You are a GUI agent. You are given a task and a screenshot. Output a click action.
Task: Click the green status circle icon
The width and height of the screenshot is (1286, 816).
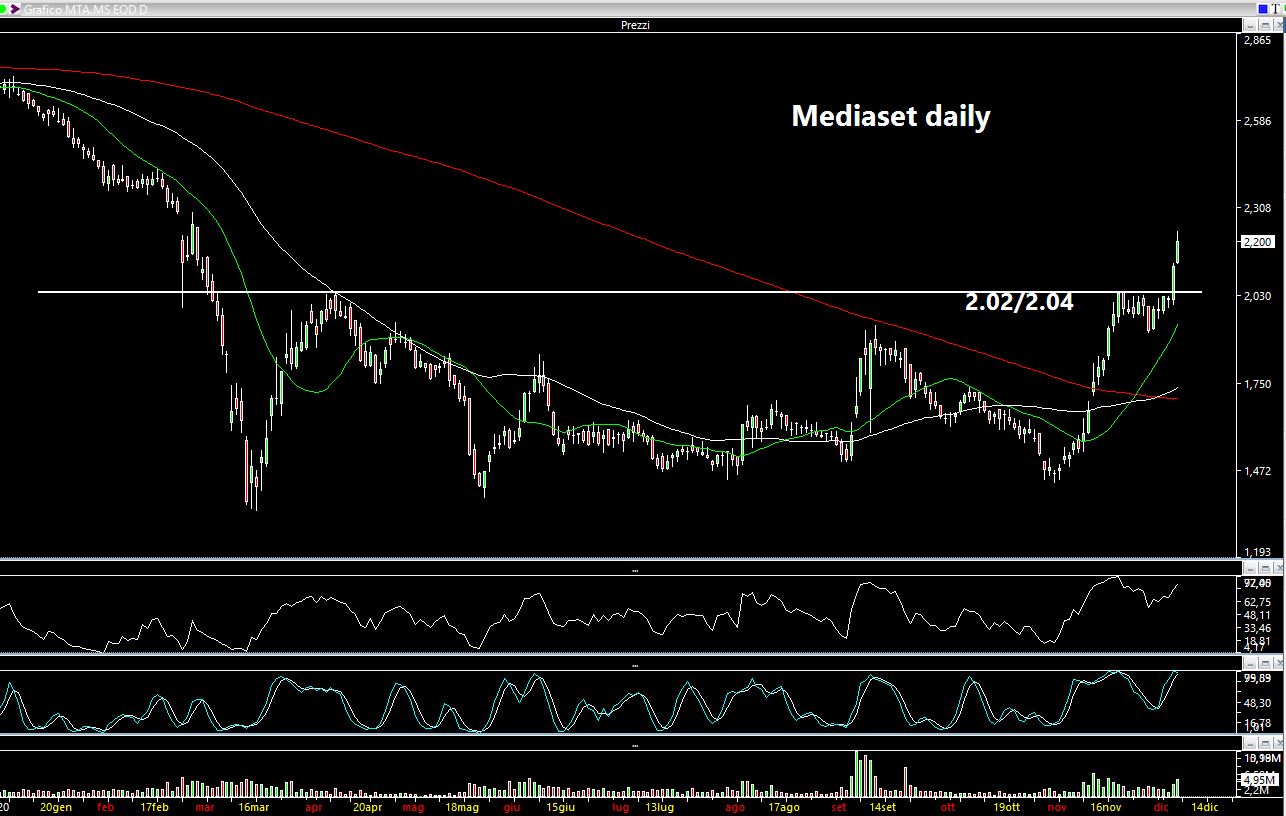(5, 9)
